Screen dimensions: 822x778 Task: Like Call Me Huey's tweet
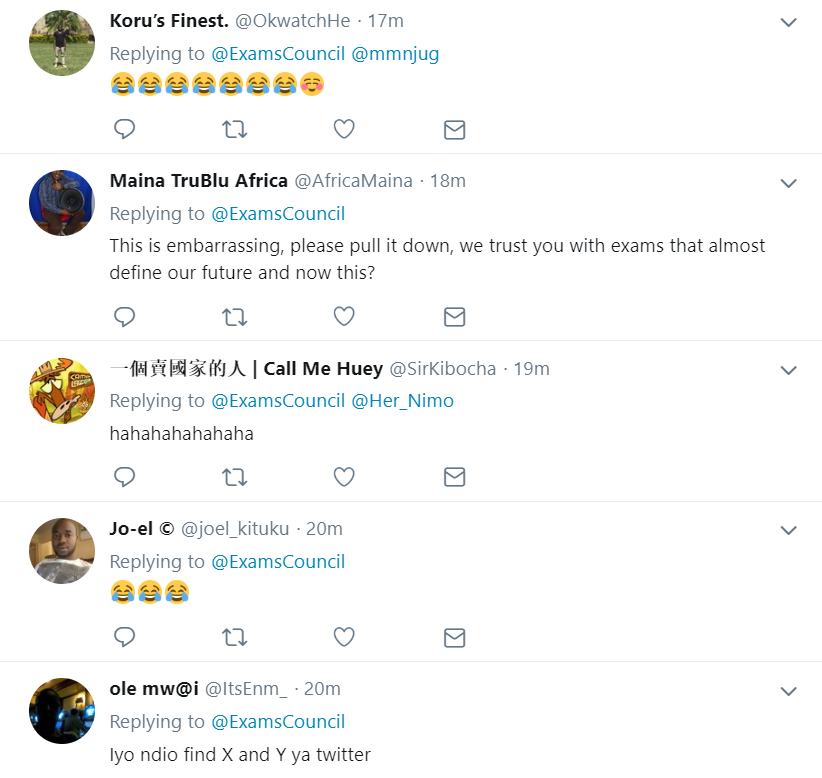coord(343,477)
